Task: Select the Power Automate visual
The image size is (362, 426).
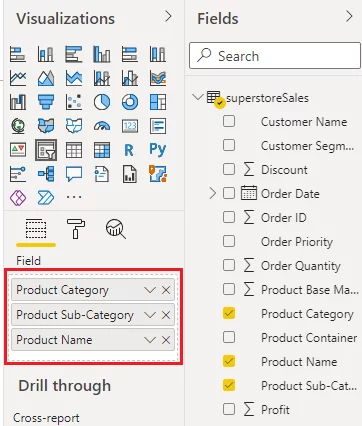Action: point(46,198)
